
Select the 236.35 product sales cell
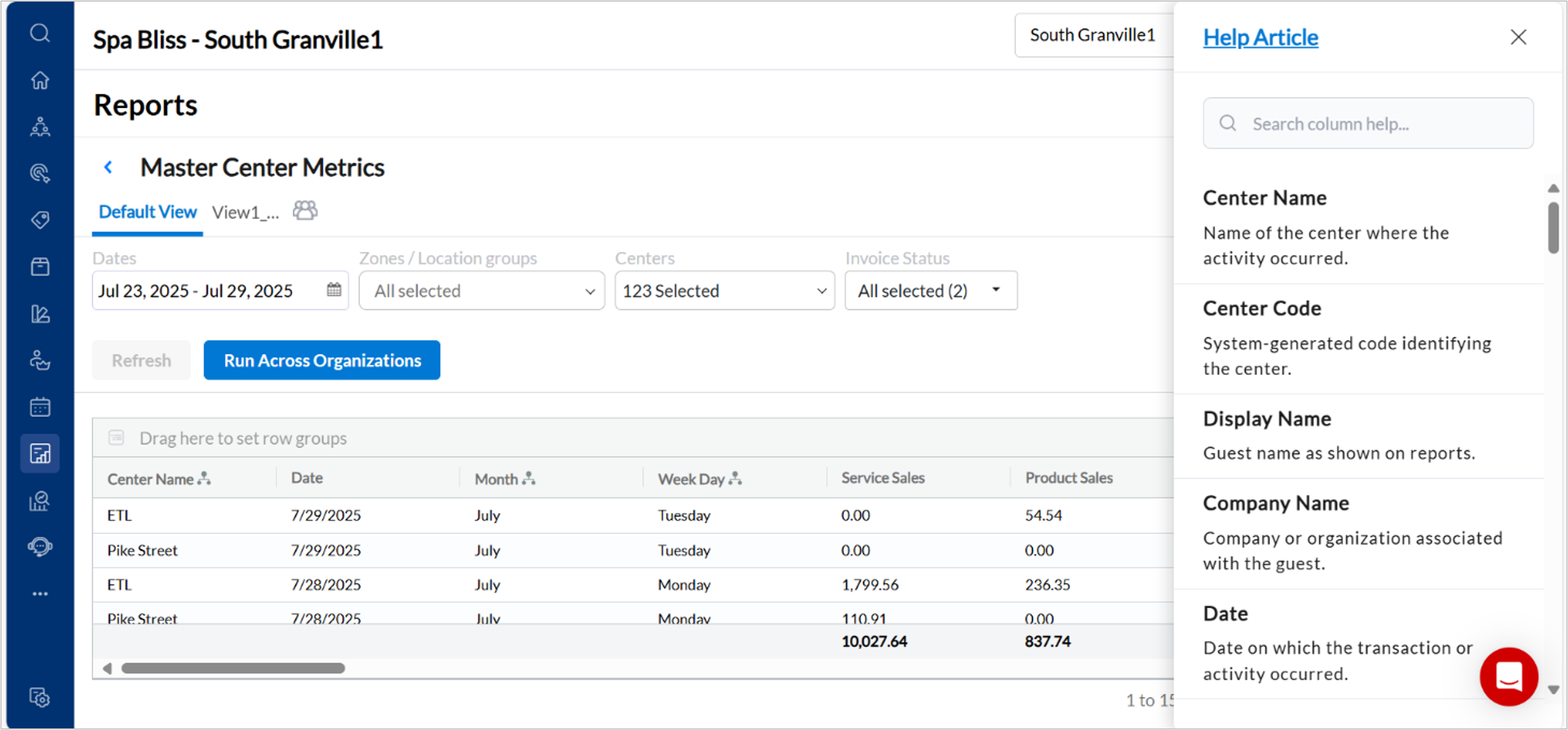(1048, 584)
